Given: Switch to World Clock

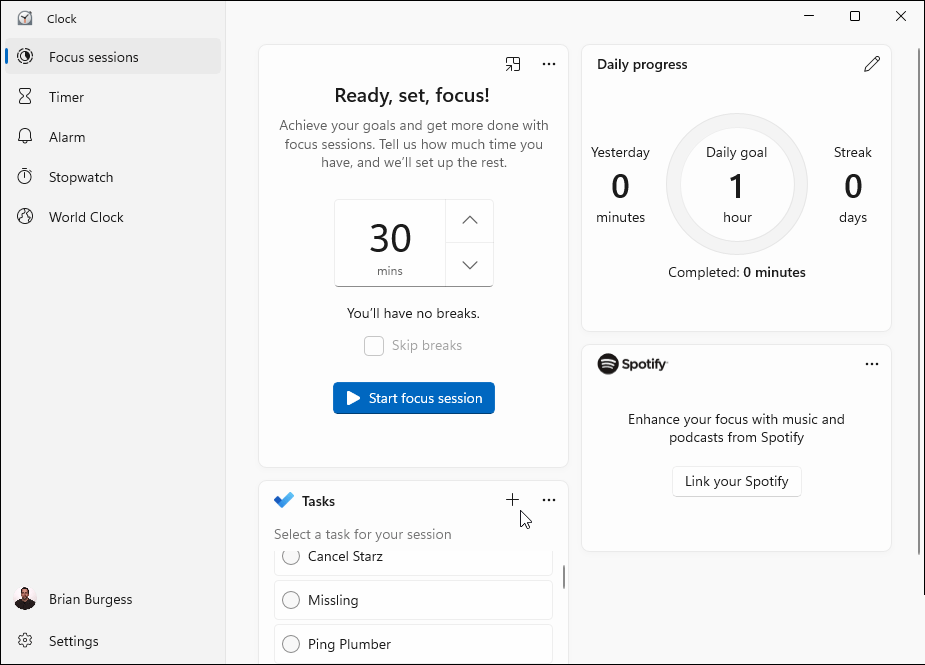Looking at the screenshot, I should pyautogui.click(x=85, y=216).
